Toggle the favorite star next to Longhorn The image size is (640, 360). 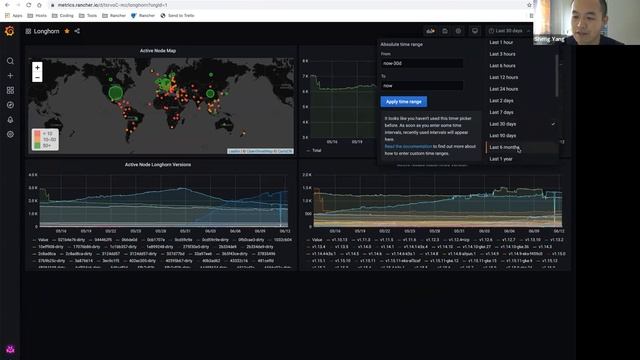tap(67, 31)
